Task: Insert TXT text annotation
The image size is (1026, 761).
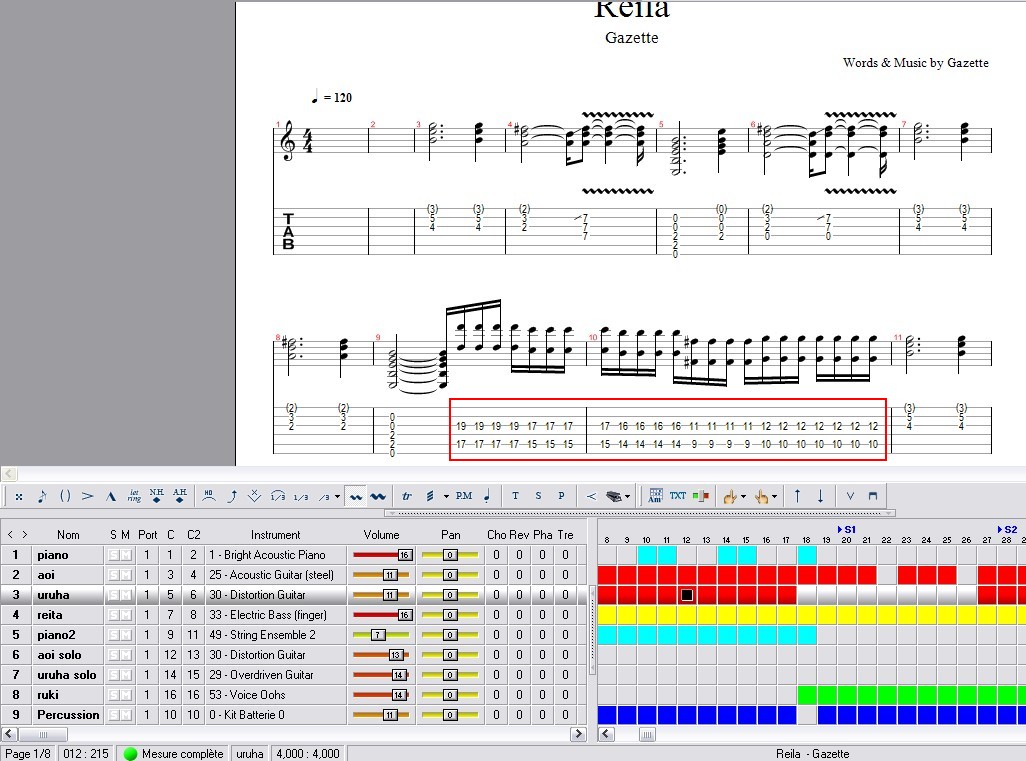Action: tap(678, 496)
